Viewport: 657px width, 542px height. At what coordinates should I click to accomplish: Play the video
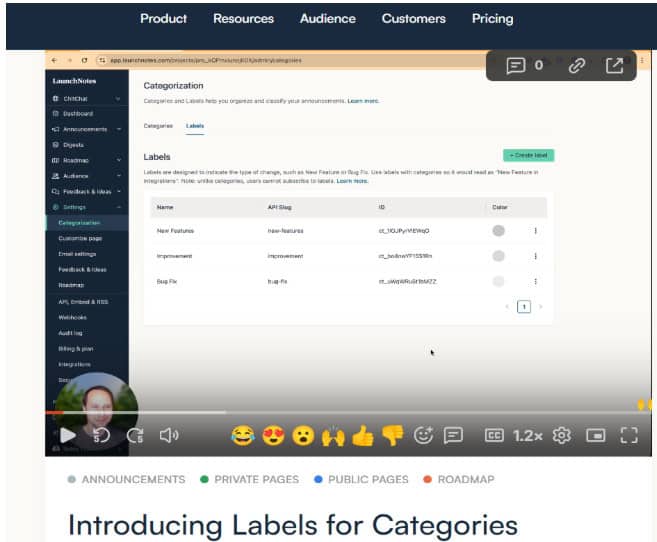pyautogui.click(x=68, y=436)
